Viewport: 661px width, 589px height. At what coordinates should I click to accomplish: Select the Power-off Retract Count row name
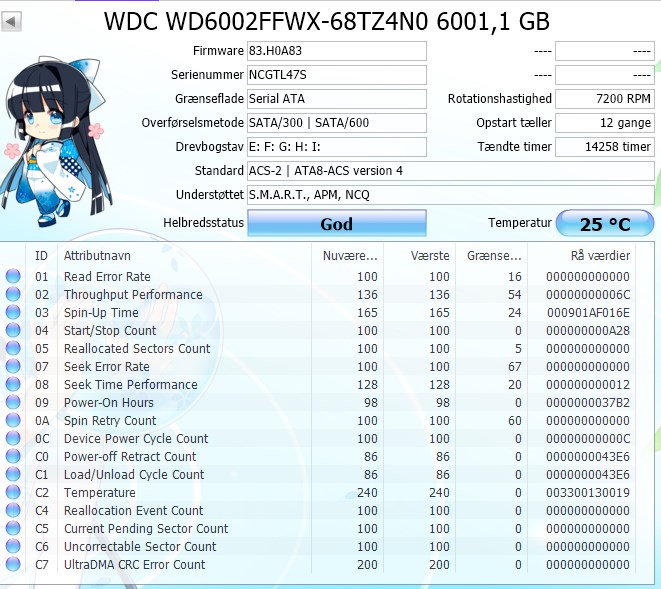[x=130, y=457]
